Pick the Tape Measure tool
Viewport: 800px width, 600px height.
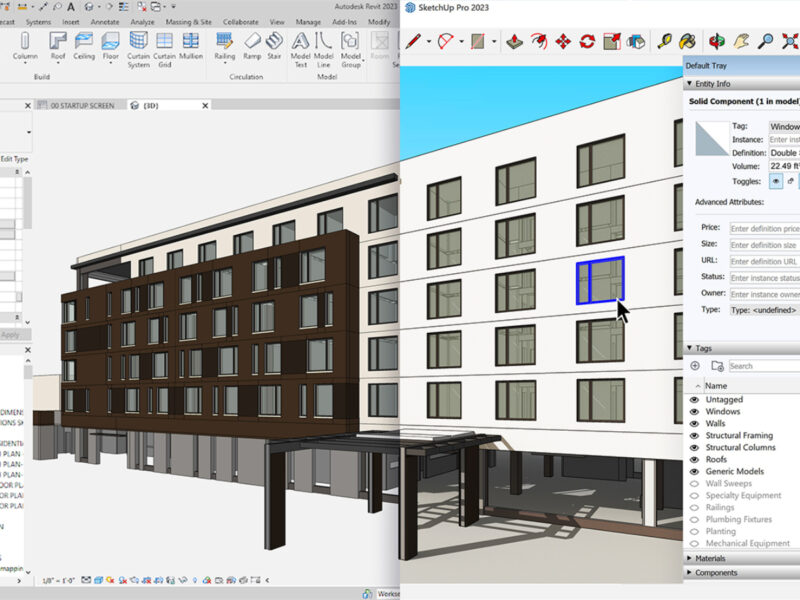[664, 42]
